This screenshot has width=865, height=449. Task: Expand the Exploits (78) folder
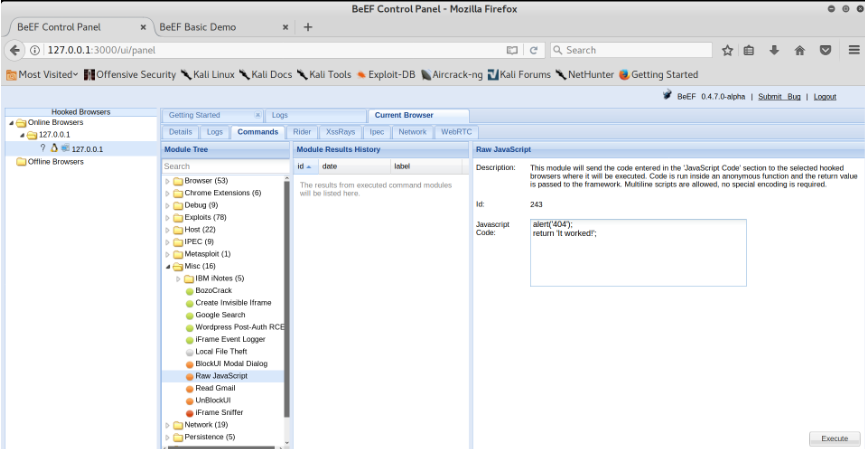pyautogui.click(x=168, y=217)
